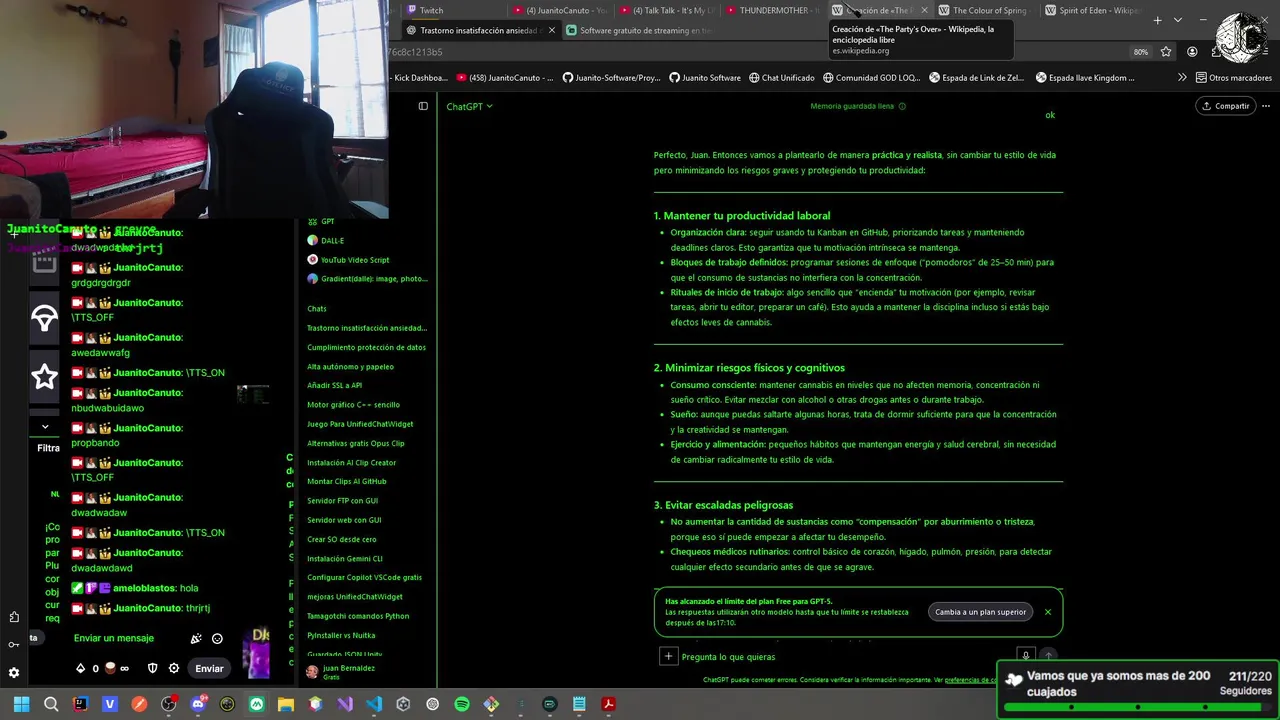This screenshot has height=720, width=1280.
Task: Click the Enviar chat button
Action: [209, 668]
